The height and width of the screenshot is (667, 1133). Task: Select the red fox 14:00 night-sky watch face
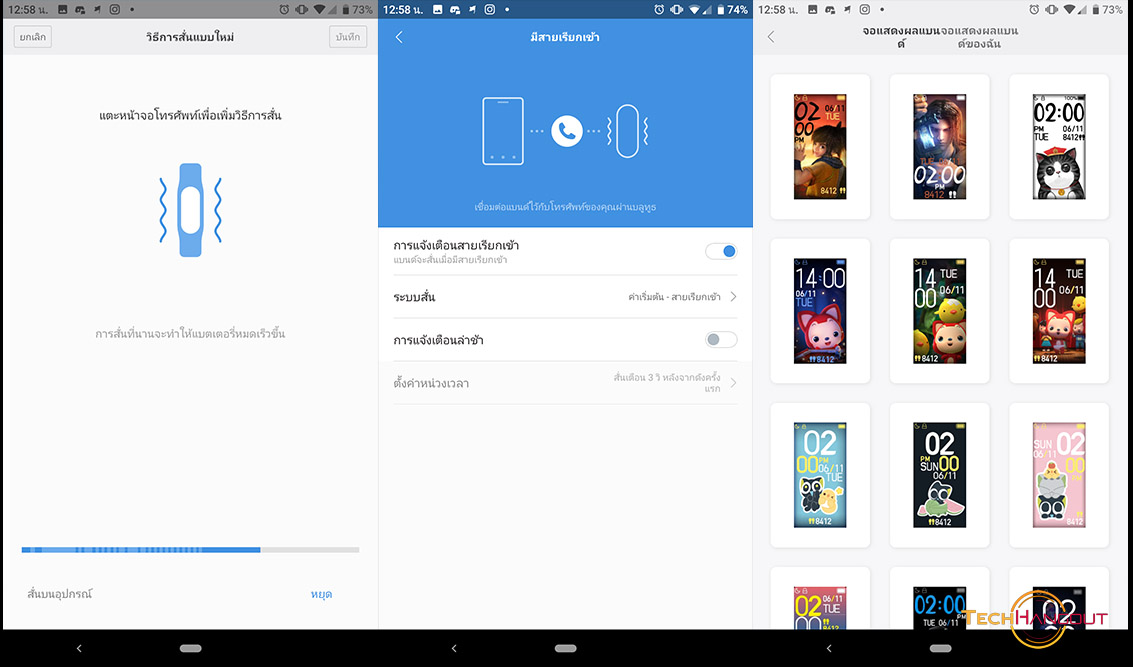[x=820, y=311]
